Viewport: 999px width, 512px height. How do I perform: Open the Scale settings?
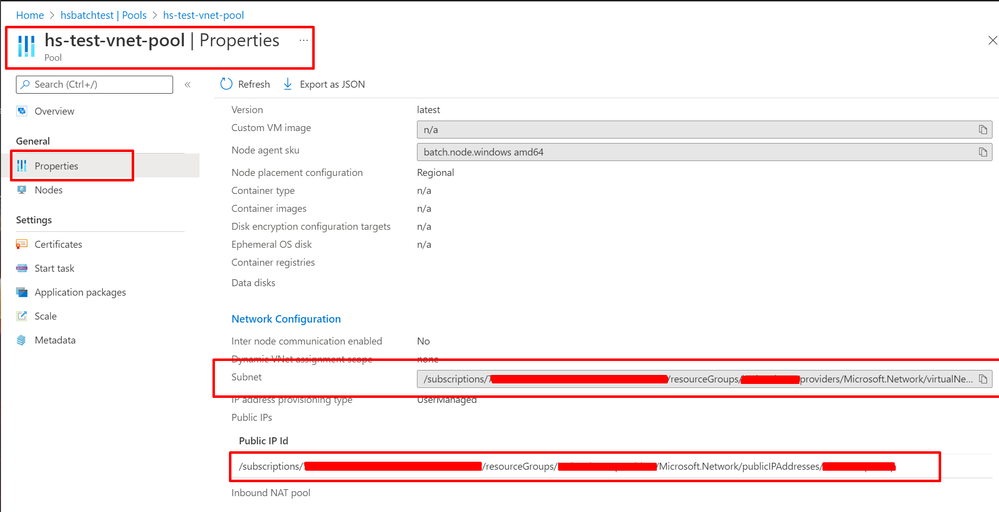tap(45, 316)
